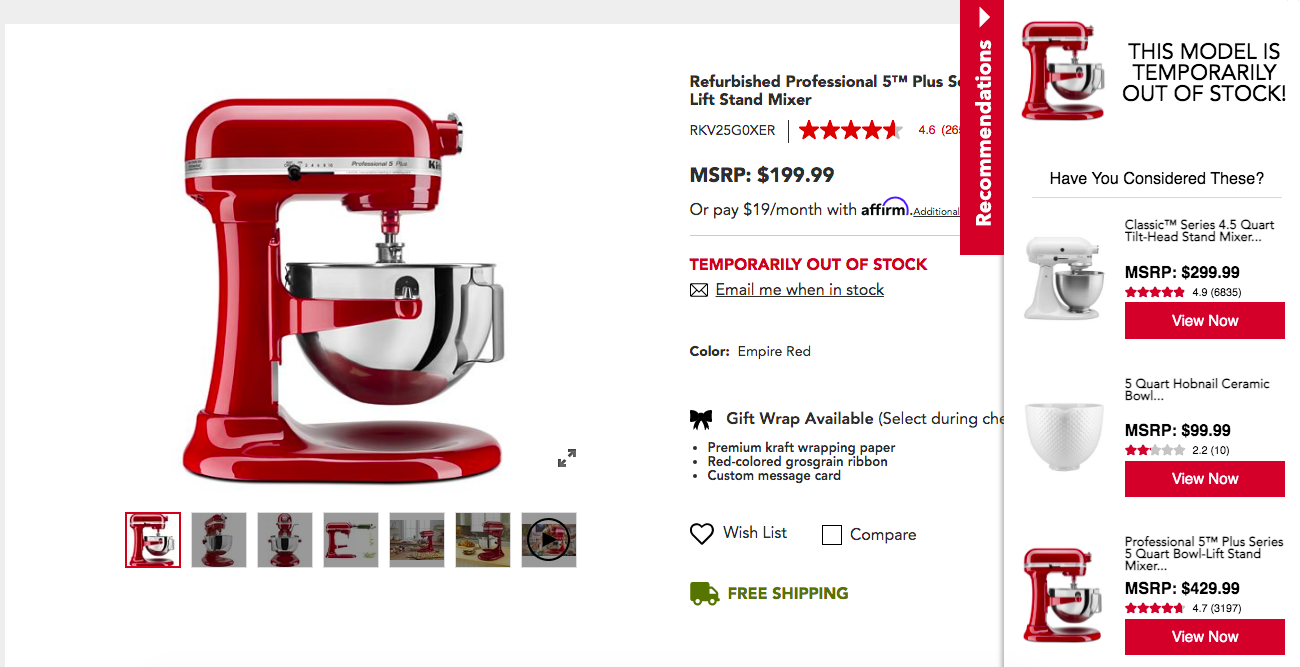This screenshot has height=667, width=1300.
Task: Open the Email me when in stock link
Action: [x=800, y=290]
